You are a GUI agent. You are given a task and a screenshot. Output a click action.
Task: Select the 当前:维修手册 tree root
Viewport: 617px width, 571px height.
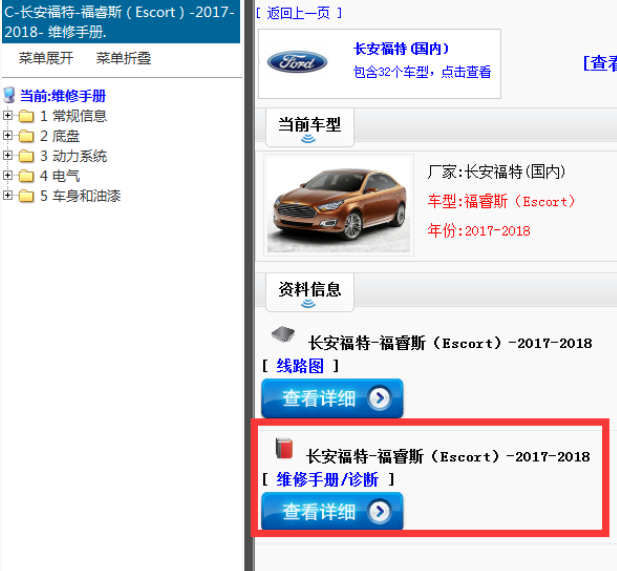point(63,96)
